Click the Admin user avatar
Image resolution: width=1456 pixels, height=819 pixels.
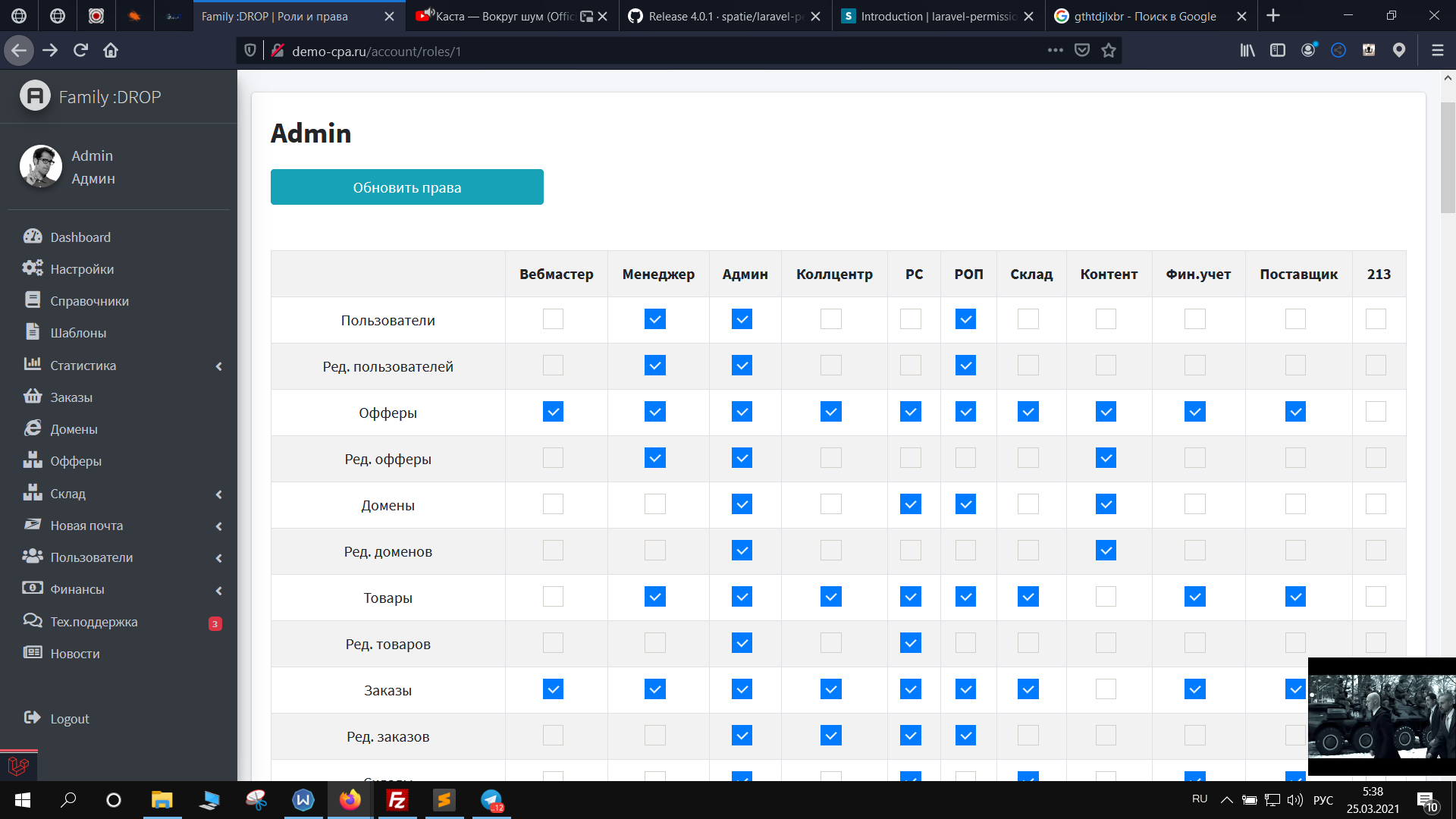41,166
